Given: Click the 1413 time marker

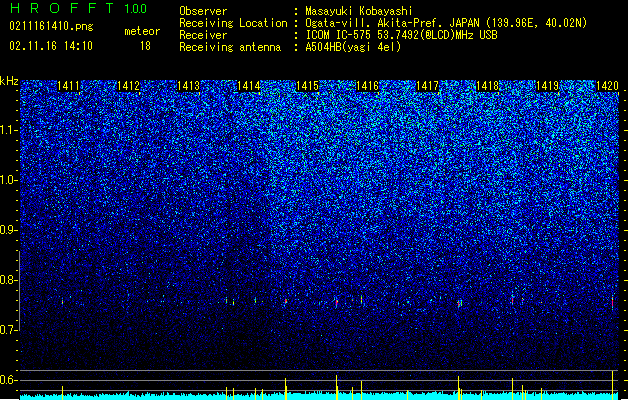Looking at the screenshot, I should pos(188,86).
